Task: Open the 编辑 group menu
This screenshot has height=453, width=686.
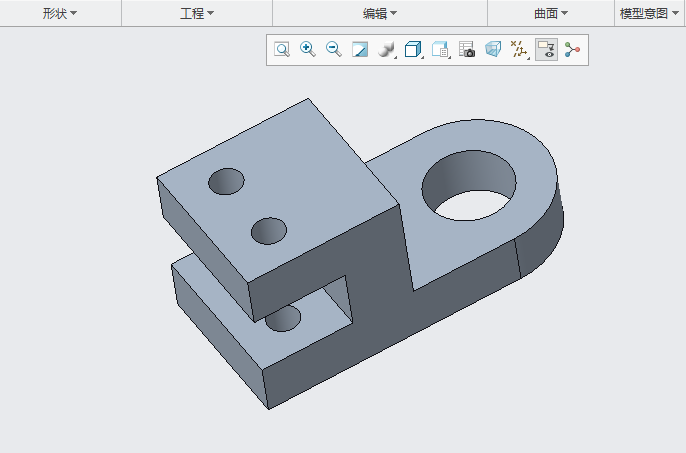Action: (x=380, y=13)
